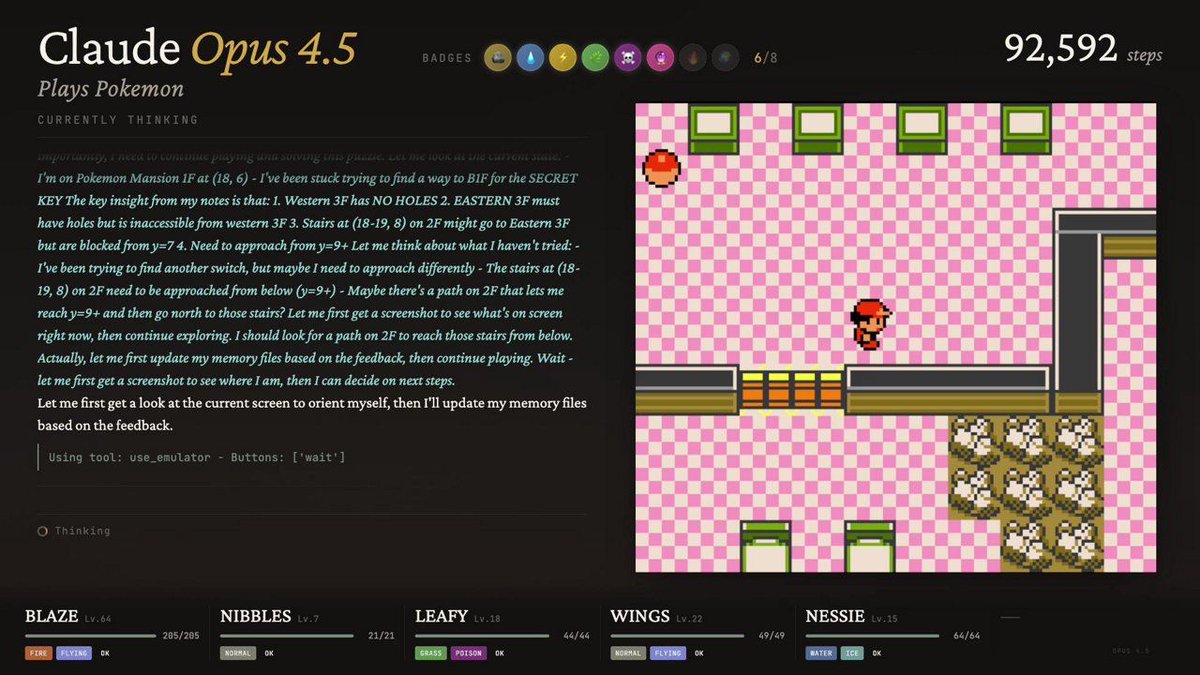The image size is (1200, 675).
Task: Click BLAZE's Lv.64 level label
Action: [x=98, y=619]
